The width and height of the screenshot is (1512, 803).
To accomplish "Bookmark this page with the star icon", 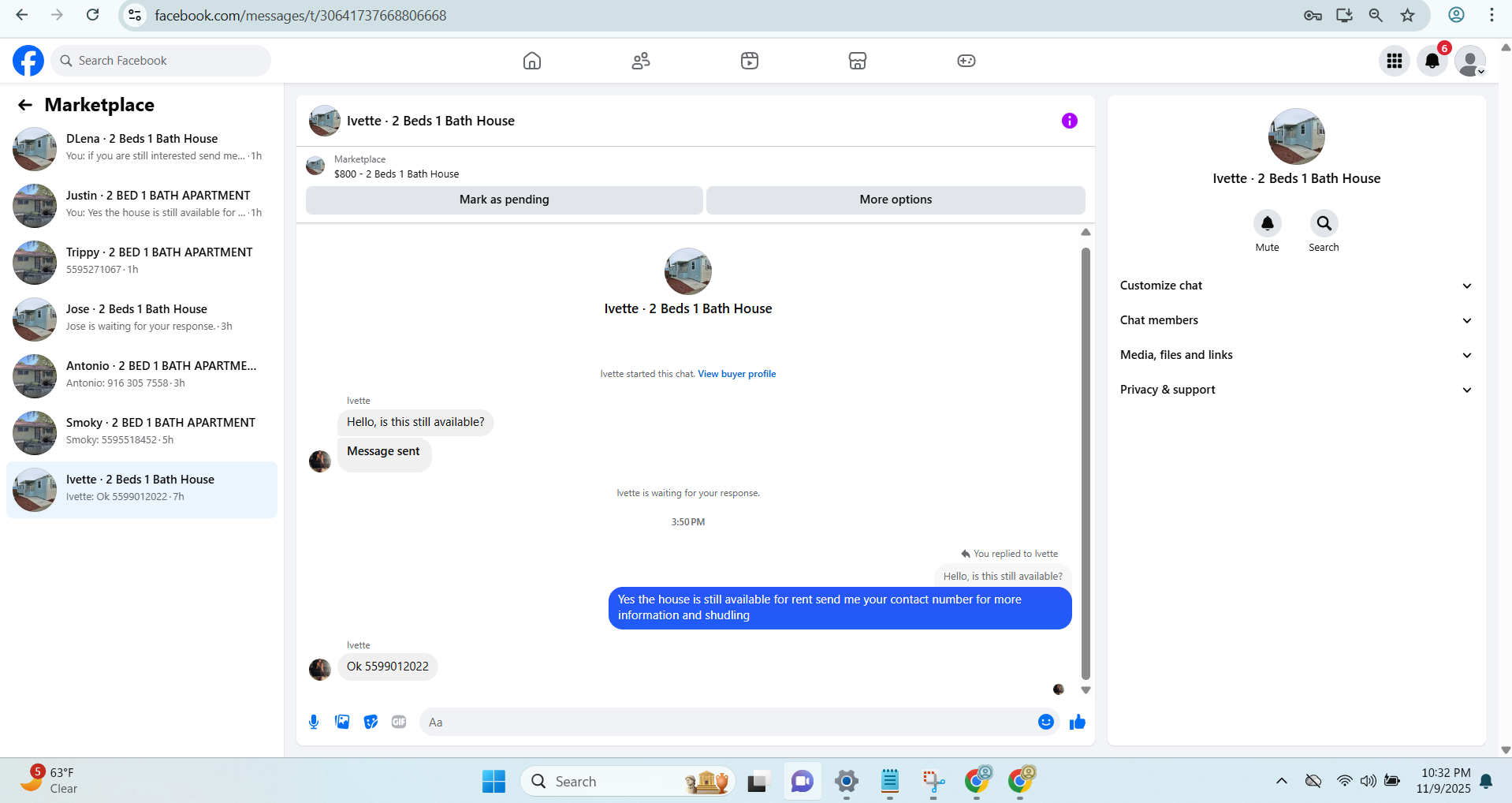I will point(1408,15).
